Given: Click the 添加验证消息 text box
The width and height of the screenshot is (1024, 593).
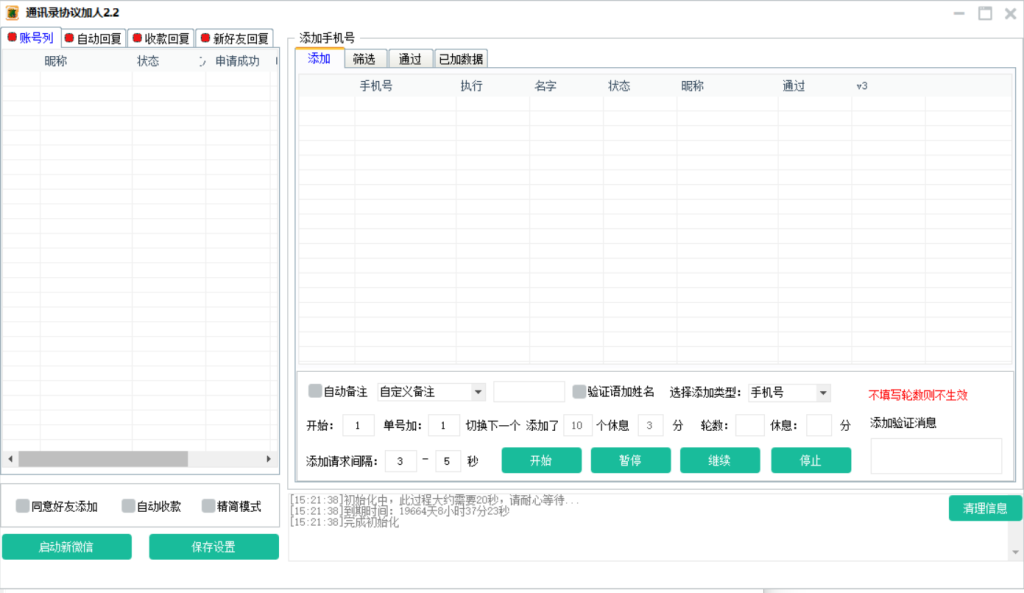Looking at the screenshot, I should [x=936, y=456].
